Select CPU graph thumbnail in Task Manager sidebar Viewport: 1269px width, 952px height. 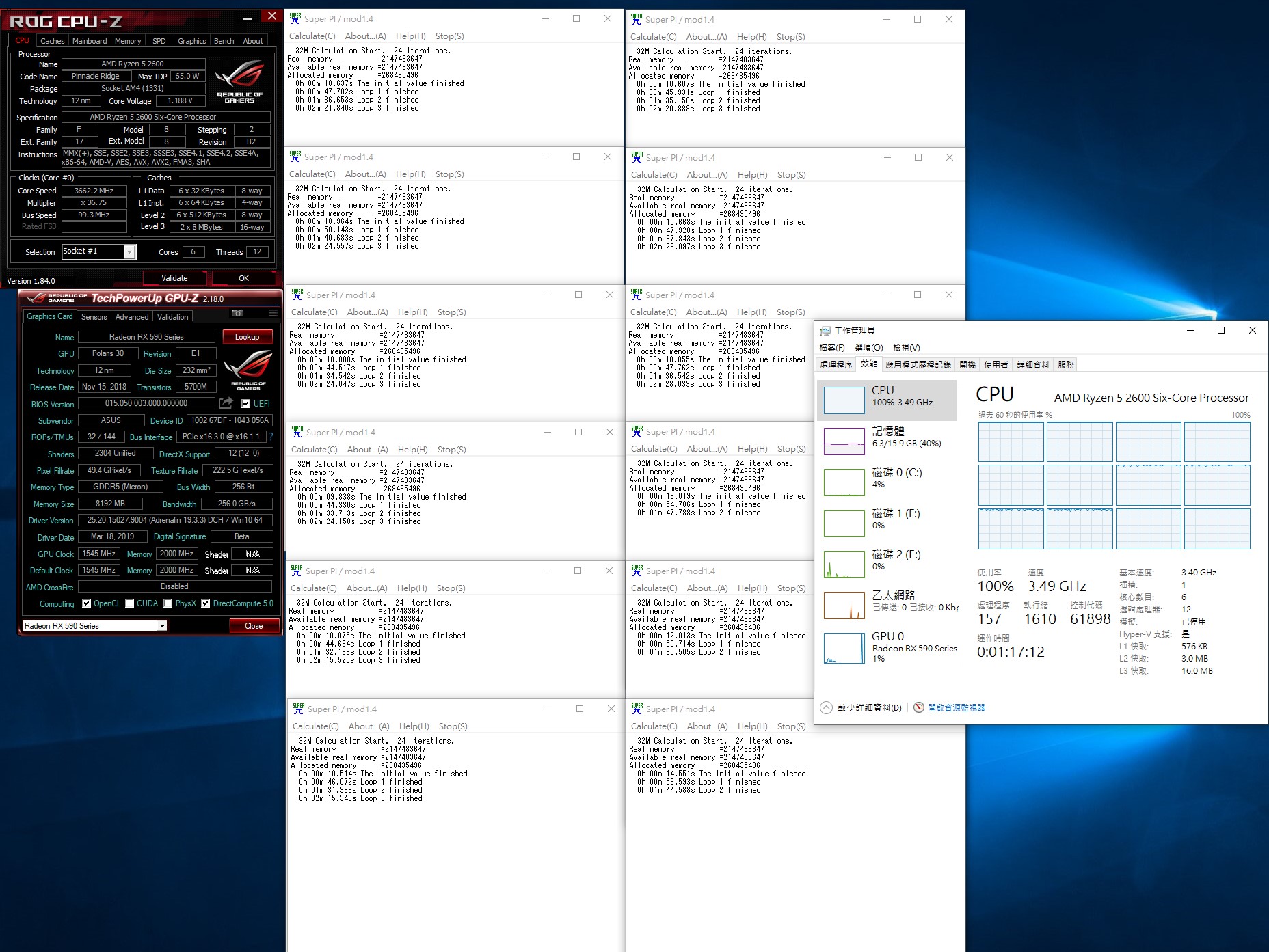pos(844,400)
